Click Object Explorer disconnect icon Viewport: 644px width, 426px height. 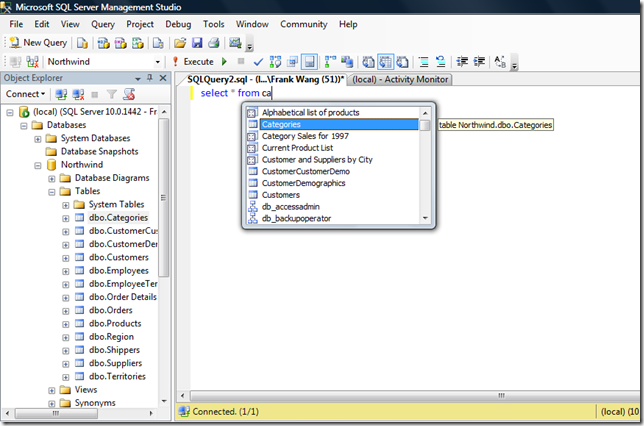coord(78,94)
